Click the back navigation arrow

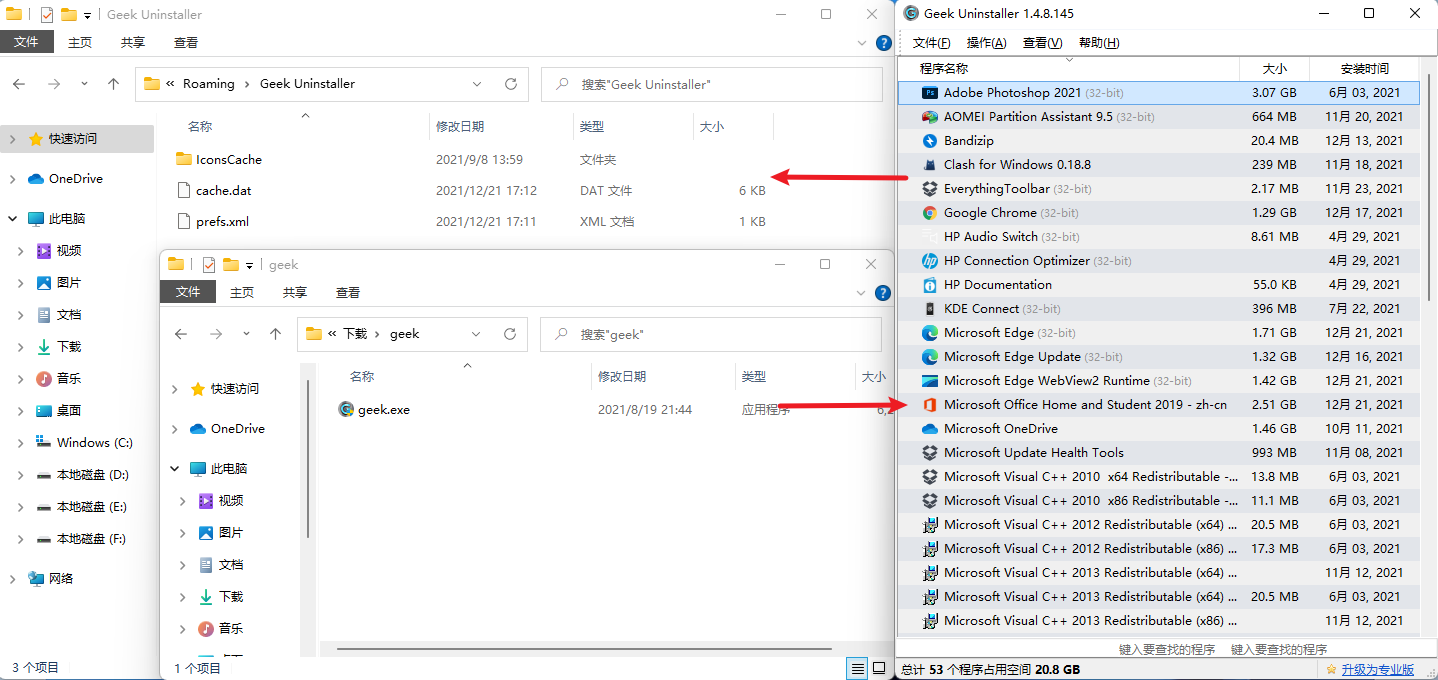click(20, 84)
